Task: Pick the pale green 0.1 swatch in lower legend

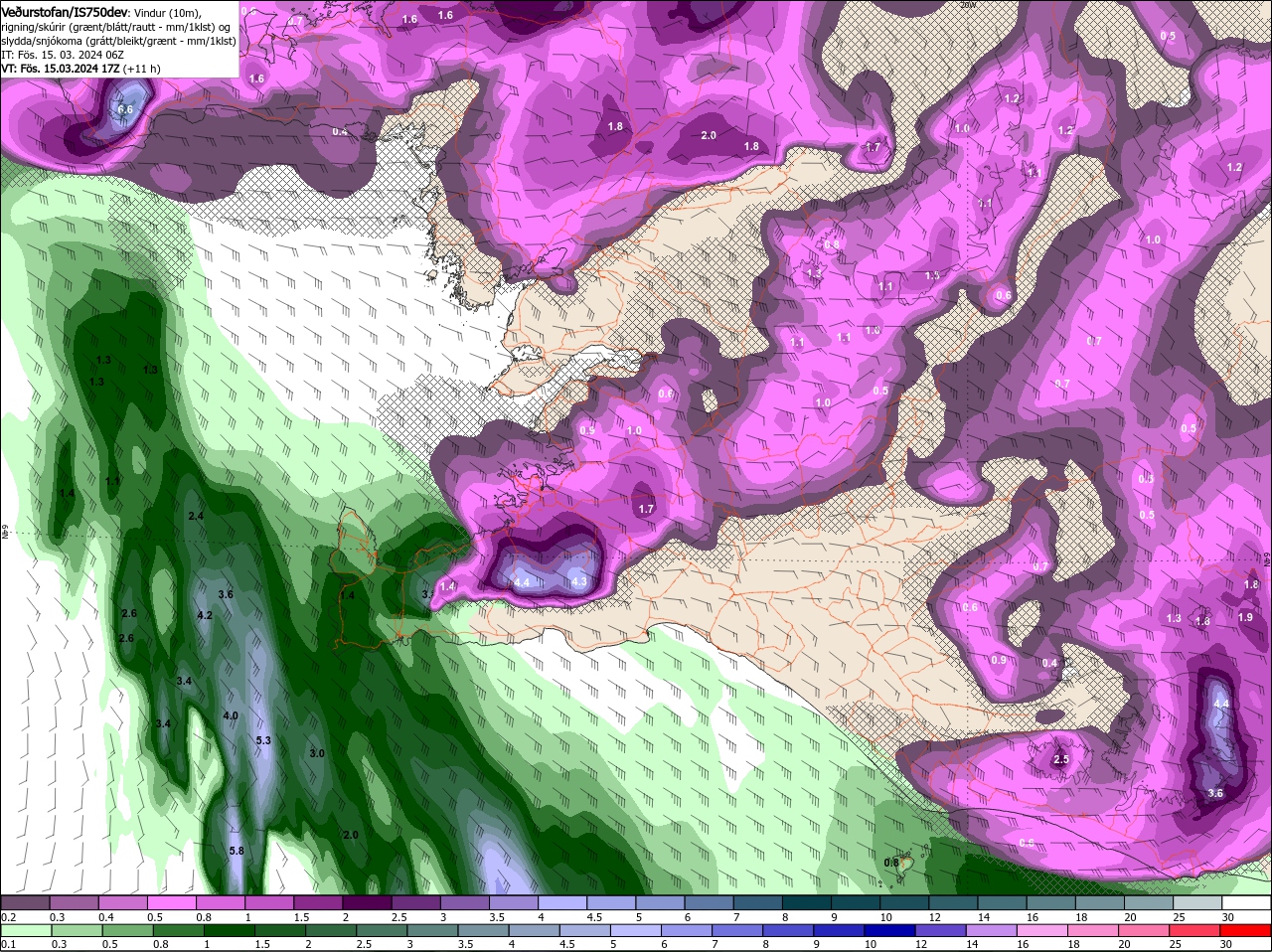Action: pos(25,930)
